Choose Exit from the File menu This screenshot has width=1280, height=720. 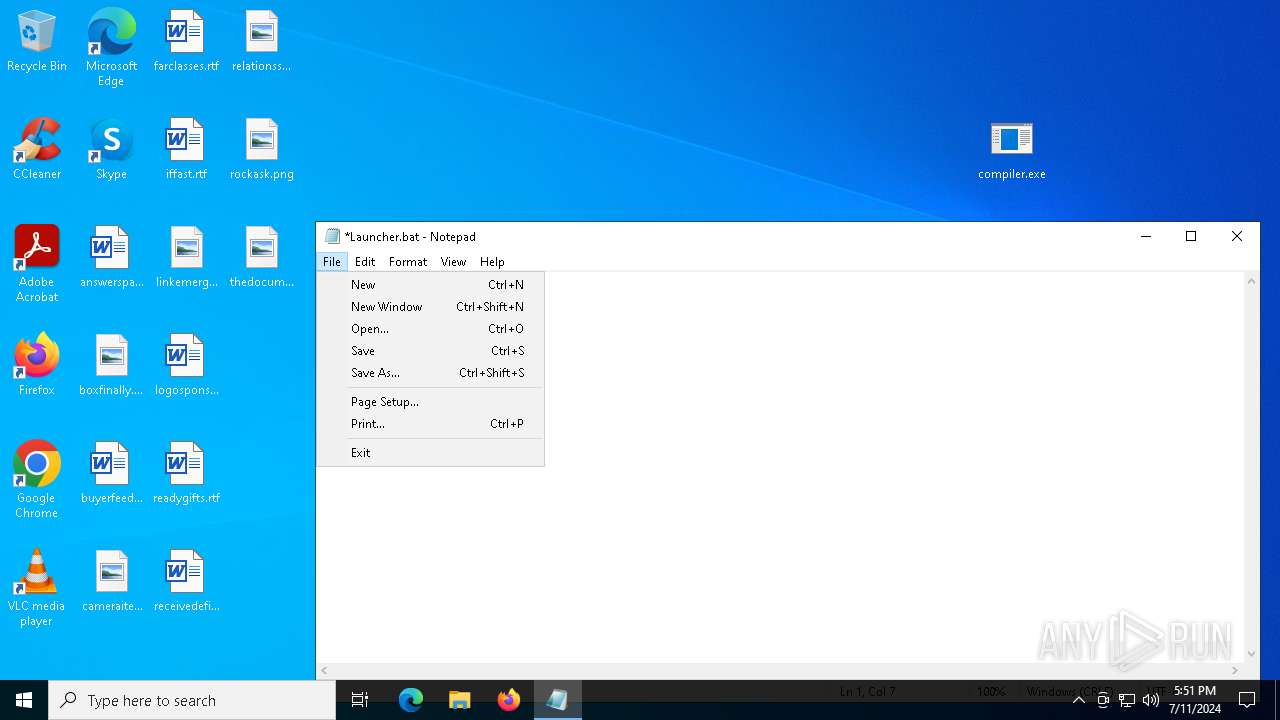431,453
